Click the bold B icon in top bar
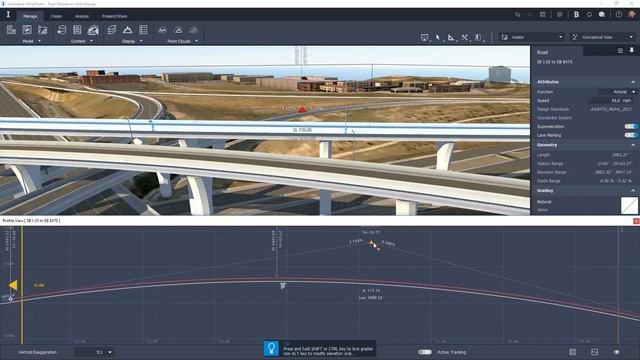This screenshot has width=640, height=360. (x=576, y=15)
